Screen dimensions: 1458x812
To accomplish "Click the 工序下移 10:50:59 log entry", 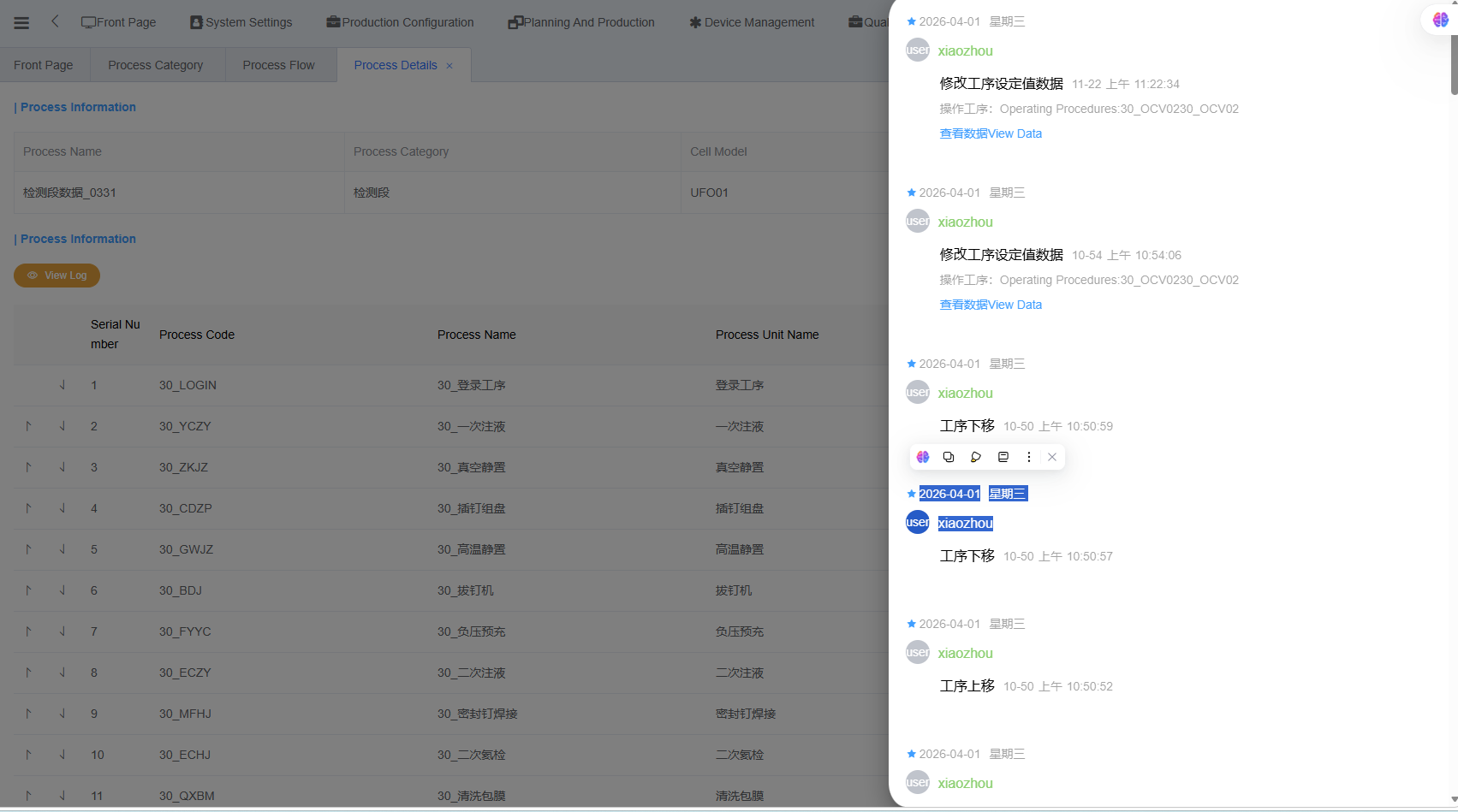I will [x=1027, y=426].
